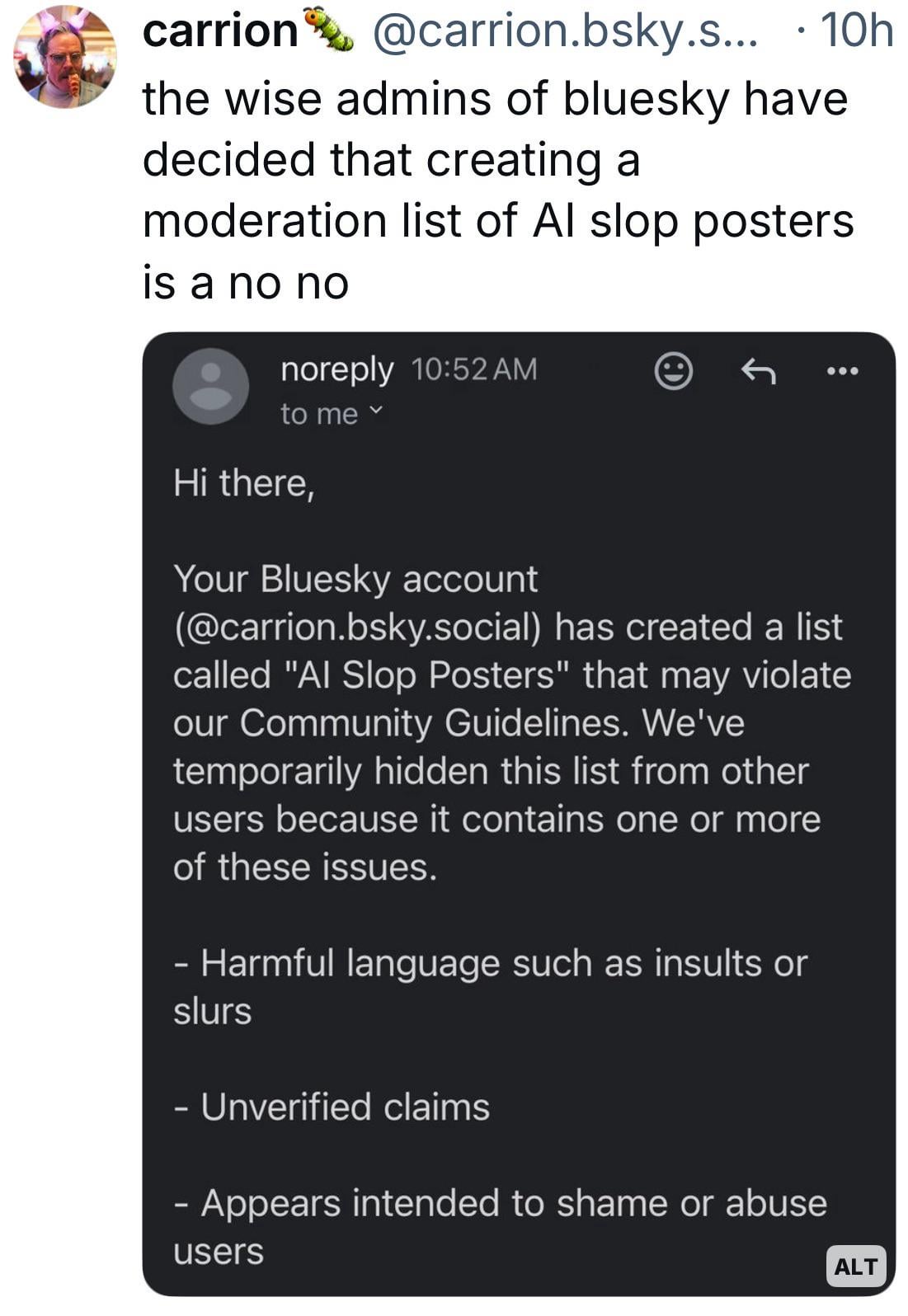Viewport: 908px width, 1316px height.
Task: Show image ALT text badge
Action: [x=855, y=1266]
